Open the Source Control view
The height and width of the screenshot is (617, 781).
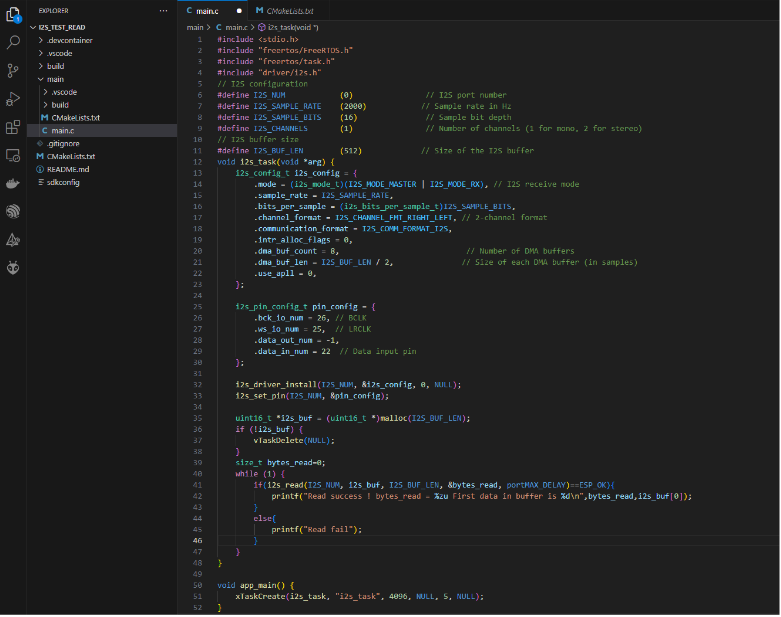click(x=13, y=71)
